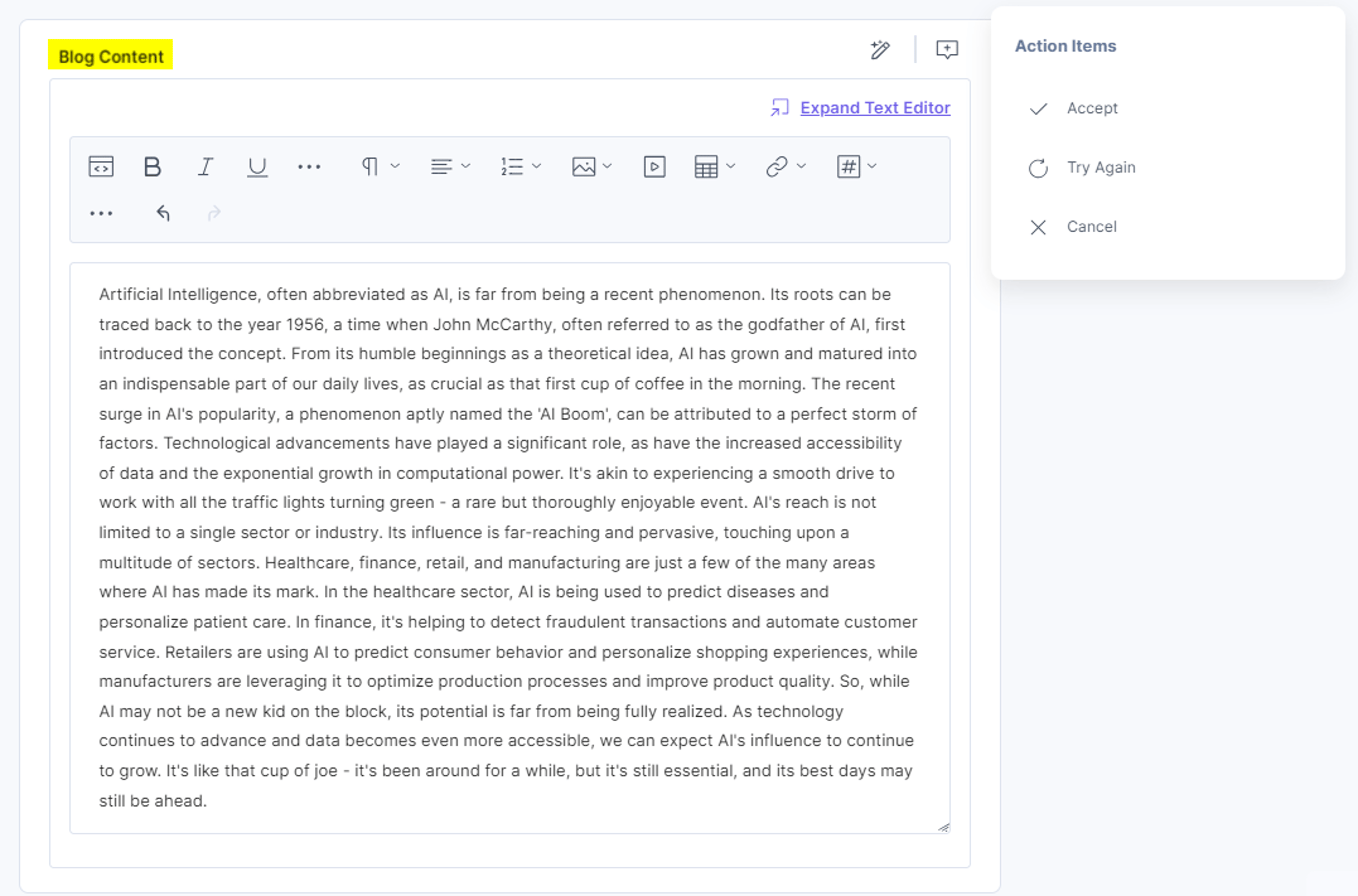Add comment using speech bubble icon
This screenshot has height=896, width=1358.
pyautogui.click(x=947, y=50)
